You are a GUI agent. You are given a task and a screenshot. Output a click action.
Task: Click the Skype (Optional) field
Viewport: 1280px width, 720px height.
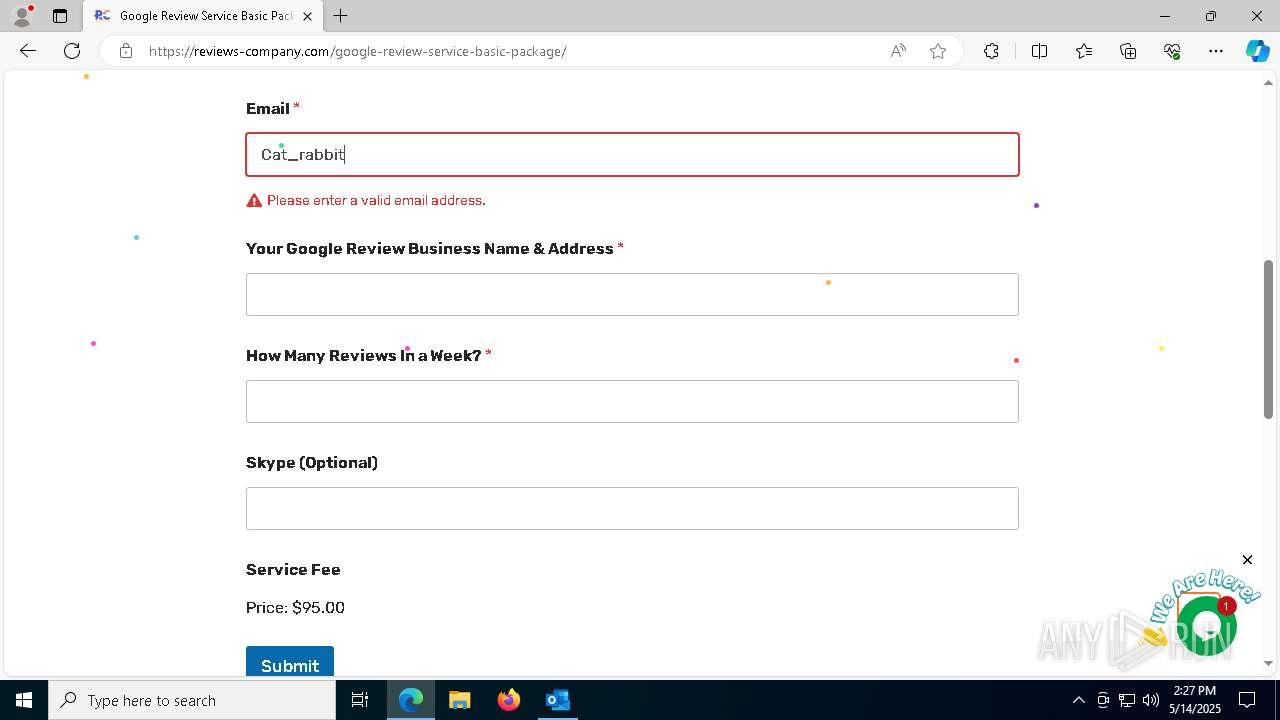632,509
